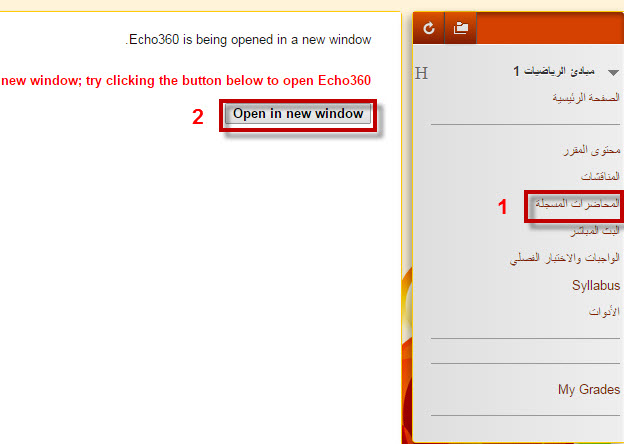Open the المناقشات discussions link
Screen dimensions: 624x444
click(x=600, y=175)
